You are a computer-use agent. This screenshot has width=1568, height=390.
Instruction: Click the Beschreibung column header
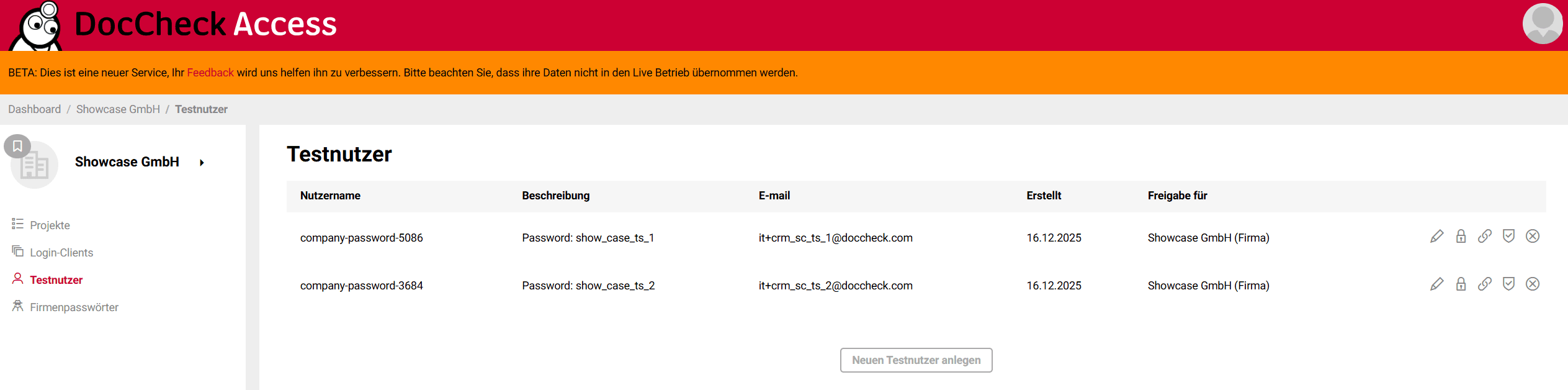pos(555,196)
